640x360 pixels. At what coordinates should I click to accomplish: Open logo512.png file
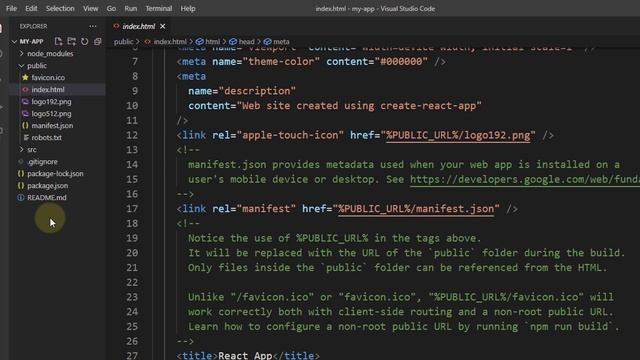click(x=51, y=113)
